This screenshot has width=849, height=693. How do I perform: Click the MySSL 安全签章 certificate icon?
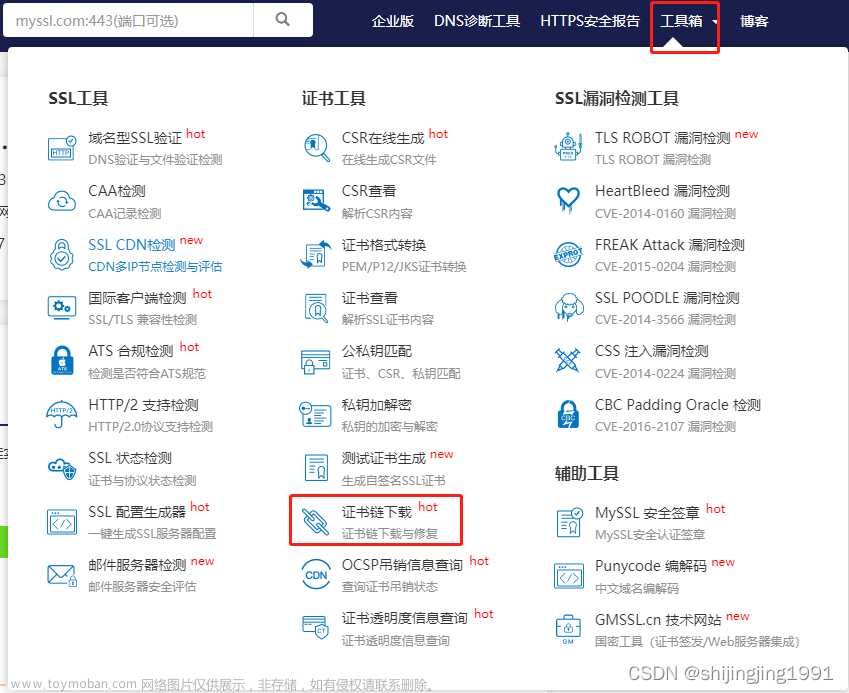click(570, 522)
